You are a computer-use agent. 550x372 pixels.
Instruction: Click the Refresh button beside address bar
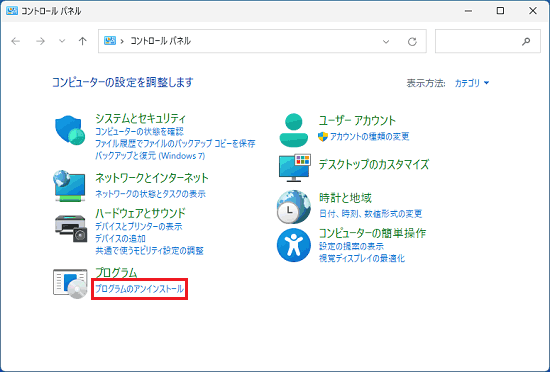click(x=412, y=42)
